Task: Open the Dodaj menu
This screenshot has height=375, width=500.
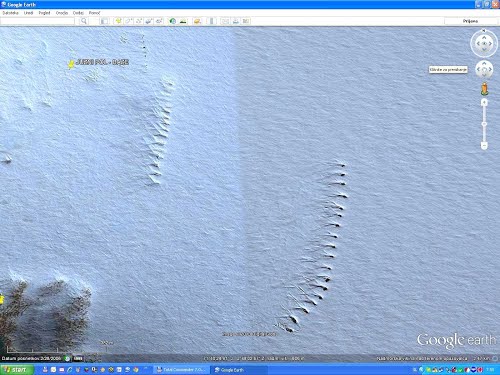Action: pyautogui.click(x=78, y=13)
